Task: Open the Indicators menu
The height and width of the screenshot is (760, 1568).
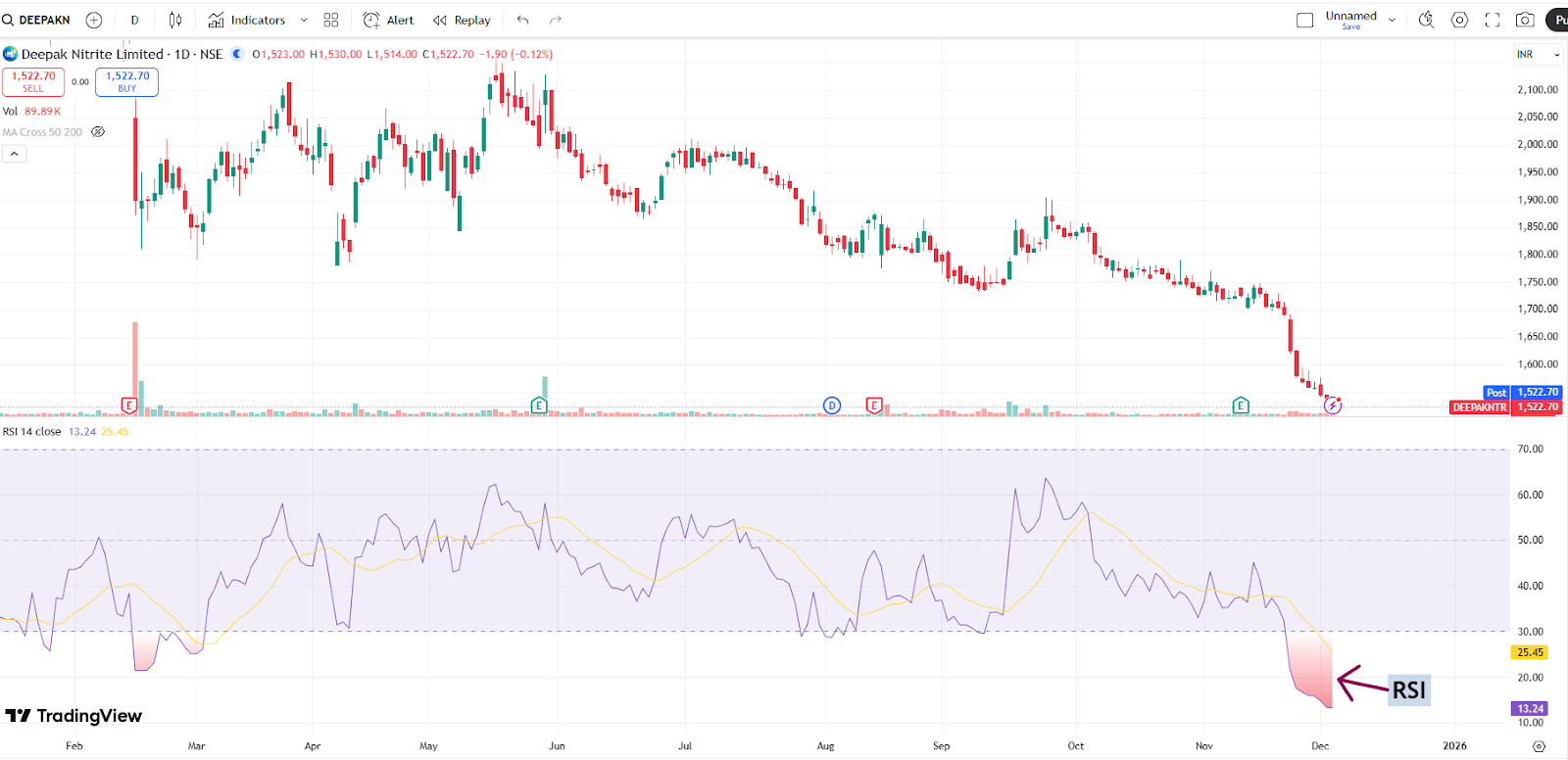Action: [x=247, y=20]
